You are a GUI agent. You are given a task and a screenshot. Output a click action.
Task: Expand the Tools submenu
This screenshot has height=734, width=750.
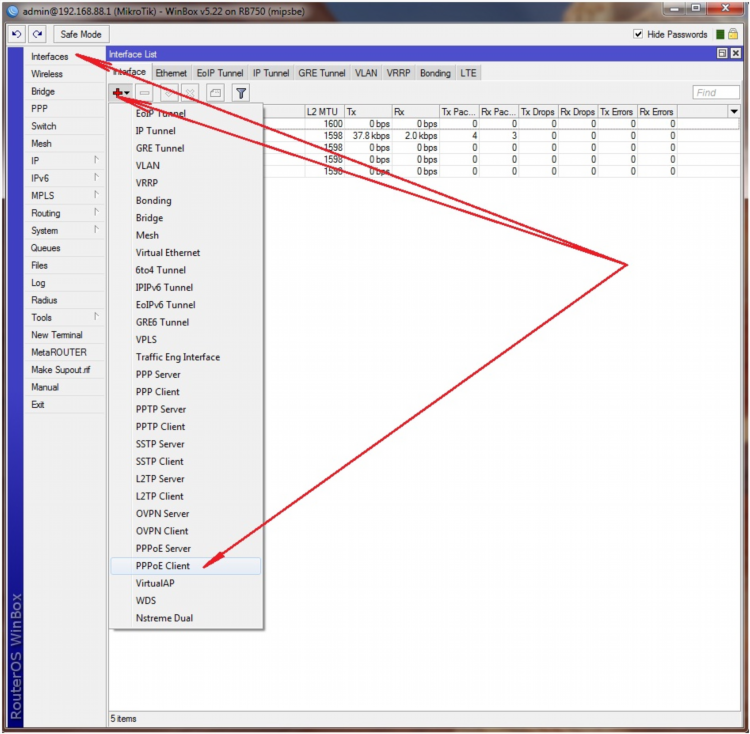pos(96,317)
